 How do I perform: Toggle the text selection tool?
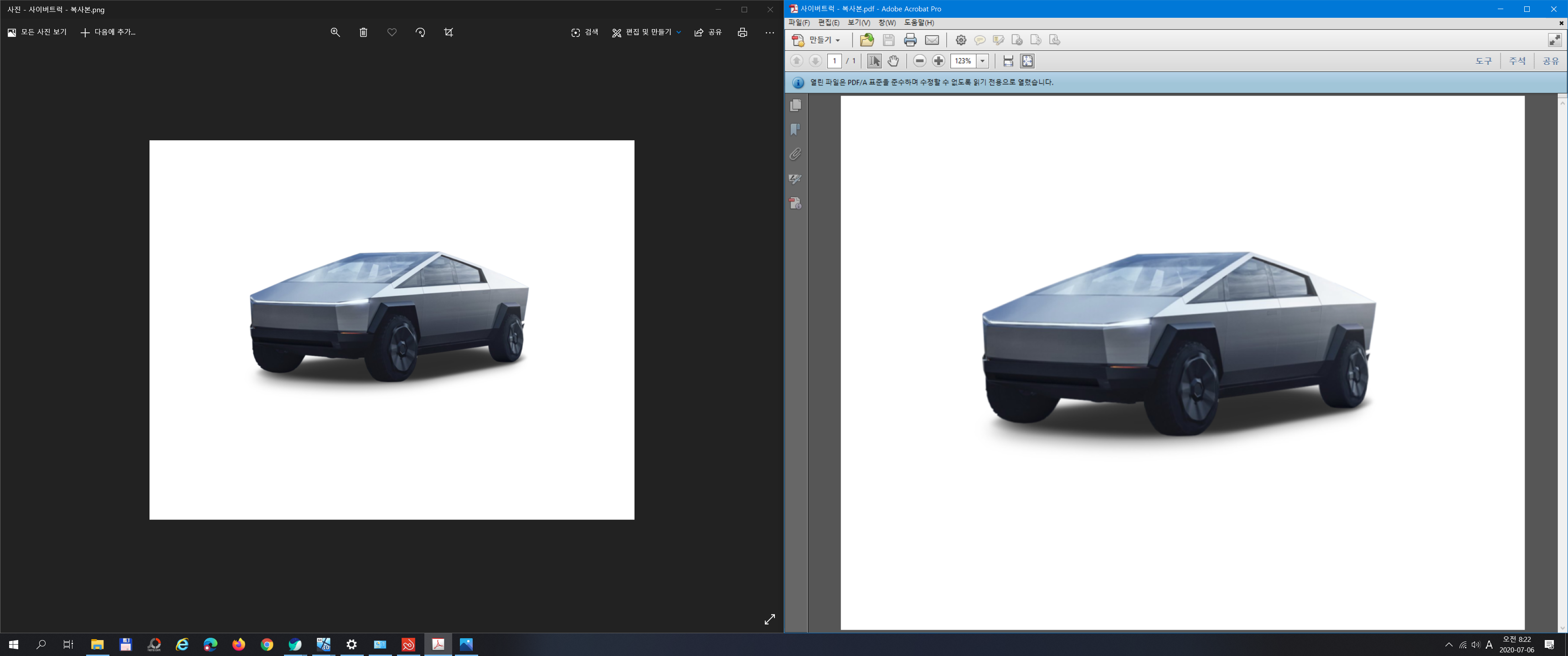pyautogui.click(x=874, y=61)
